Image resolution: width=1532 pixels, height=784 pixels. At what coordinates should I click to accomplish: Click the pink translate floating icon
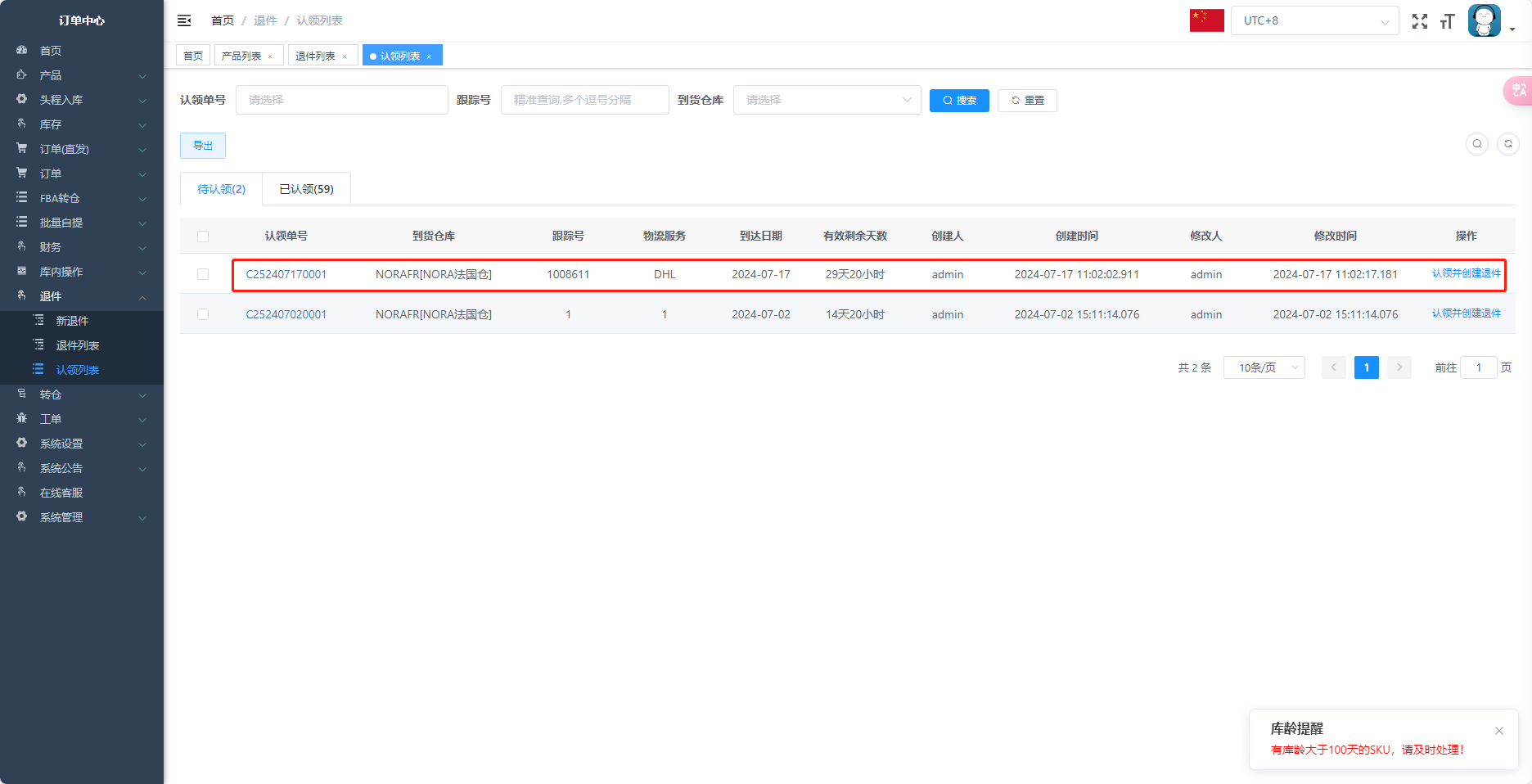[1518, 91]
